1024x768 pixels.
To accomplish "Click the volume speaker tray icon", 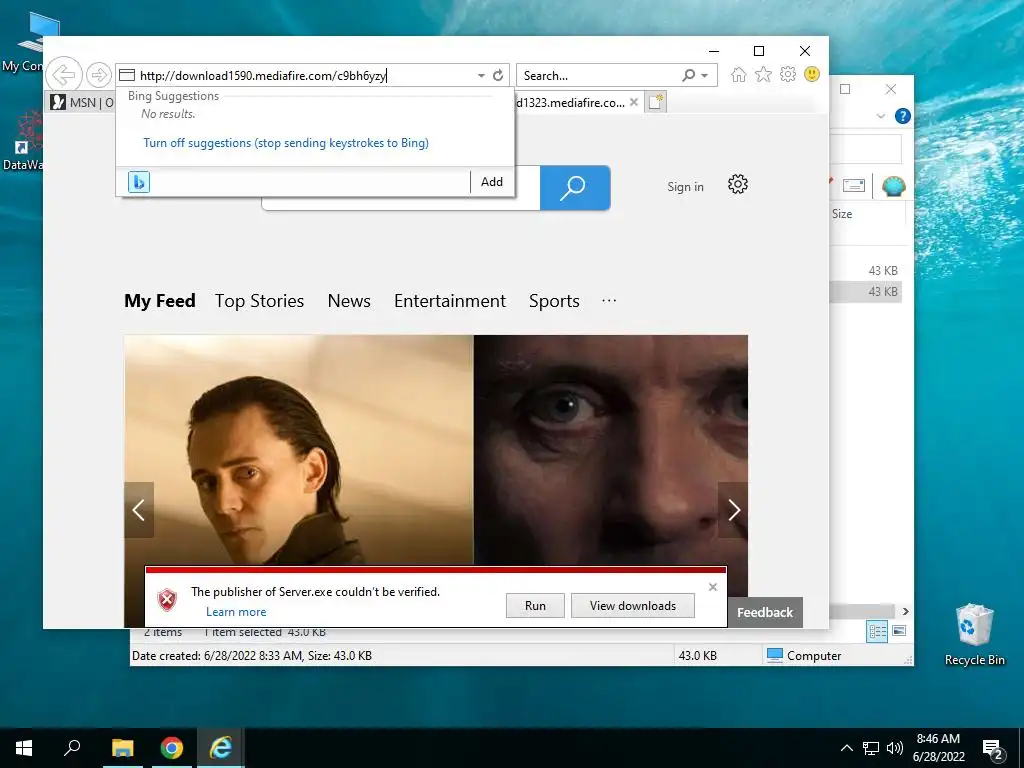I will pos(895,748).
